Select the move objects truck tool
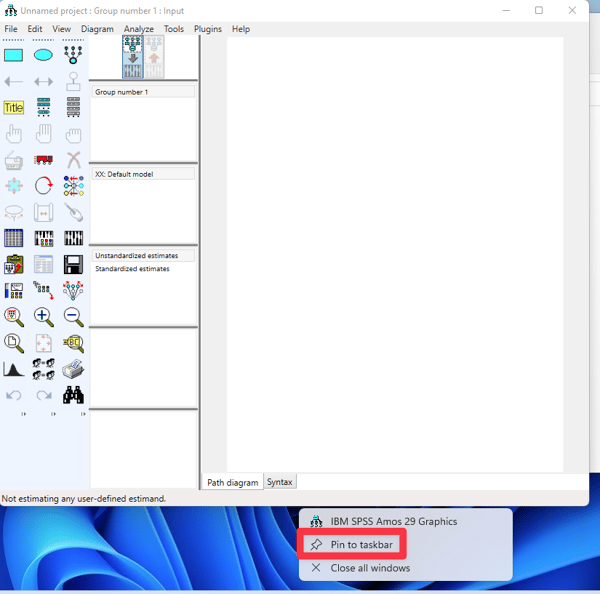This screenshot has height=594, width=600. [43, 160]
